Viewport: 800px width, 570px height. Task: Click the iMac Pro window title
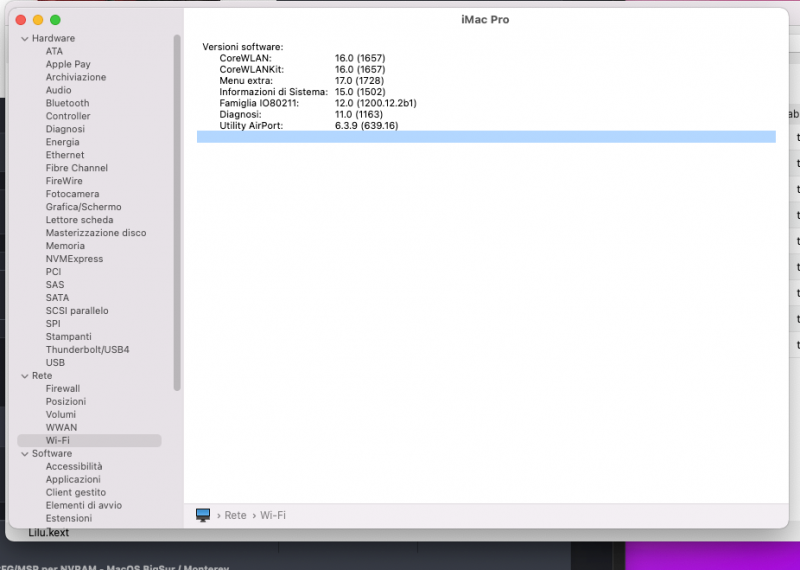(x=485, y=19)
